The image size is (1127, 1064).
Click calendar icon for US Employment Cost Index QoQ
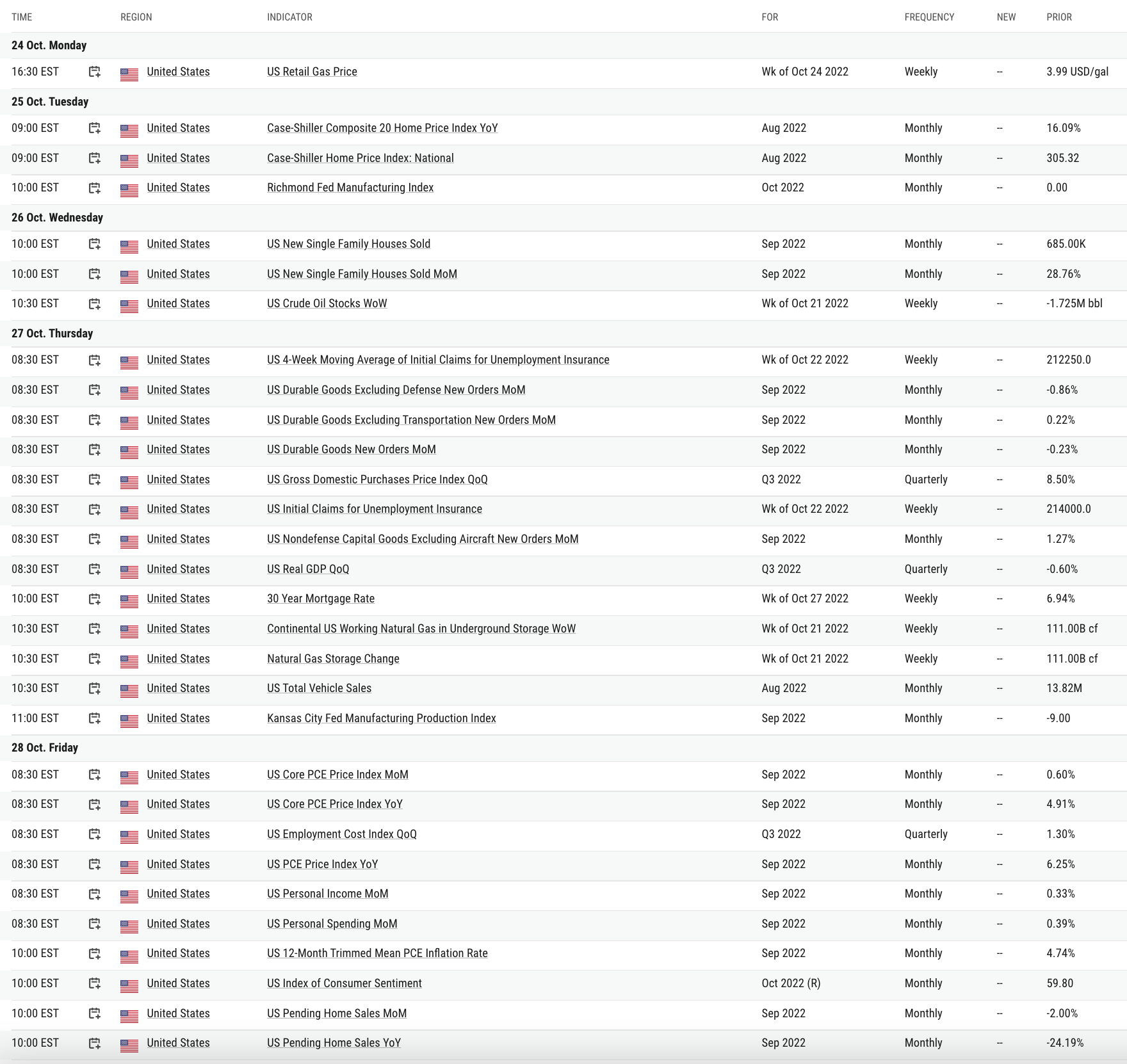pos(94,835)
